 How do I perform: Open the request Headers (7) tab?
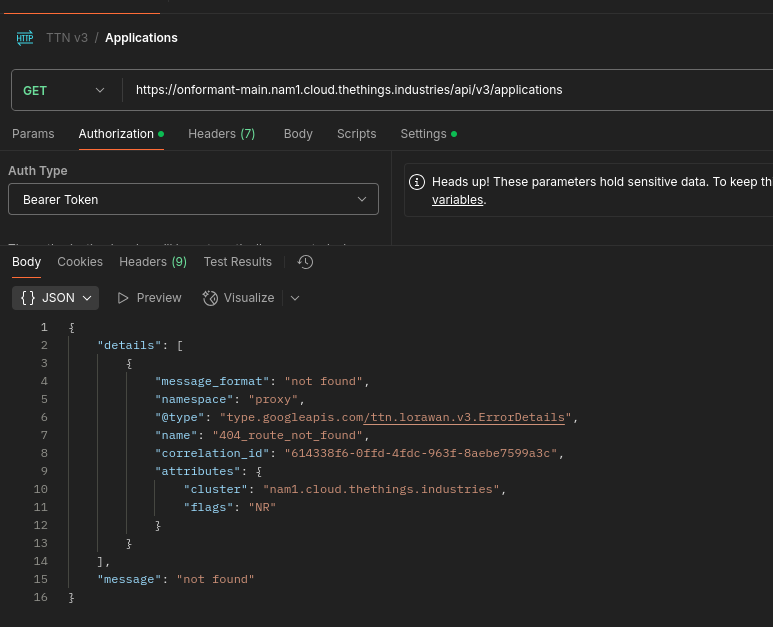tap(221, 134)
